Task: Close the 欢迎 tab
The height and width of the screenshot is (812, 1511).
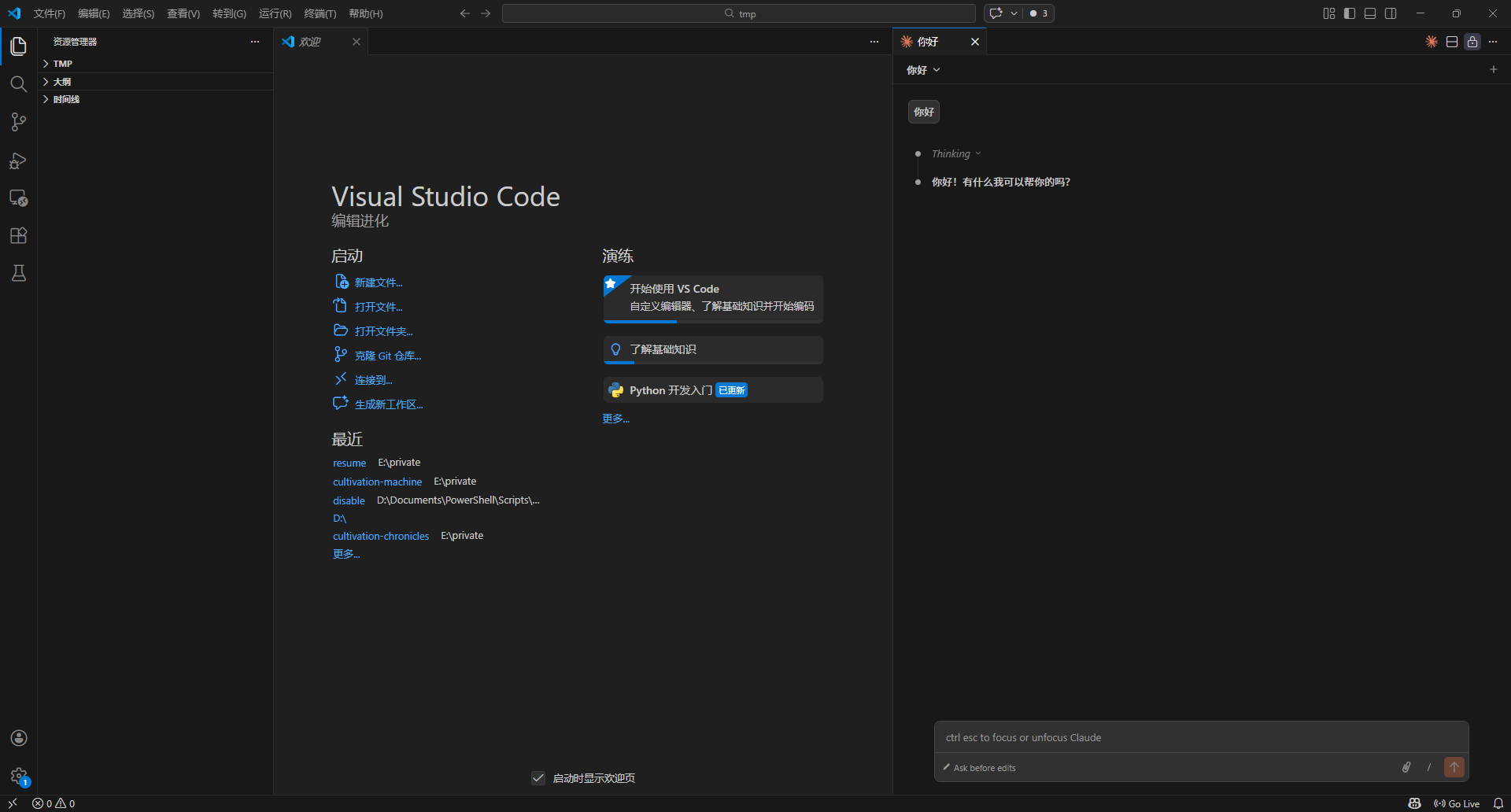Action: [x=357, y=42]
